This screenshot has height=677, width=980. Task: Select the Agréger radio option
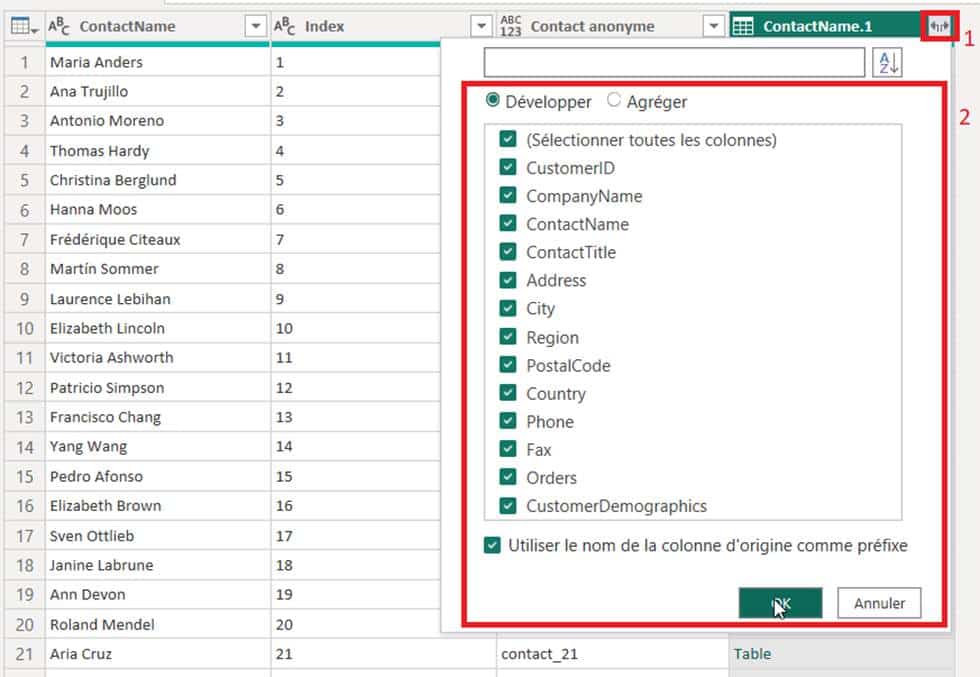[614, 101]
